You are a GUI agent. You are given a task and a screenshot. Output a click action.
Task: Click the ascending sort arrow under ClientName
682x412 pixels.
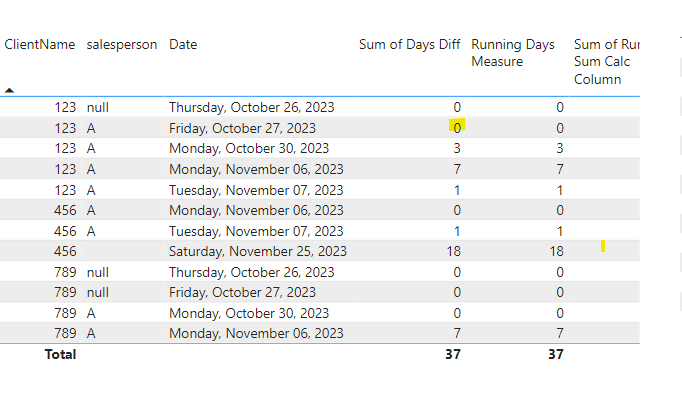(x=9, y=90)
